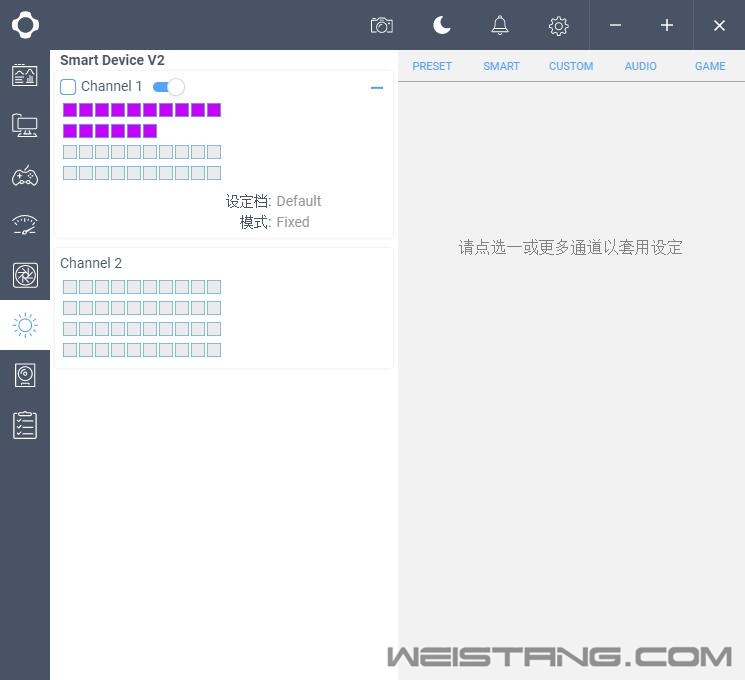The height and width of the screenshot is (680, 745).
Task: Open the monitoring dashboard from the sidebar
Action: click(x=25, y=75)
